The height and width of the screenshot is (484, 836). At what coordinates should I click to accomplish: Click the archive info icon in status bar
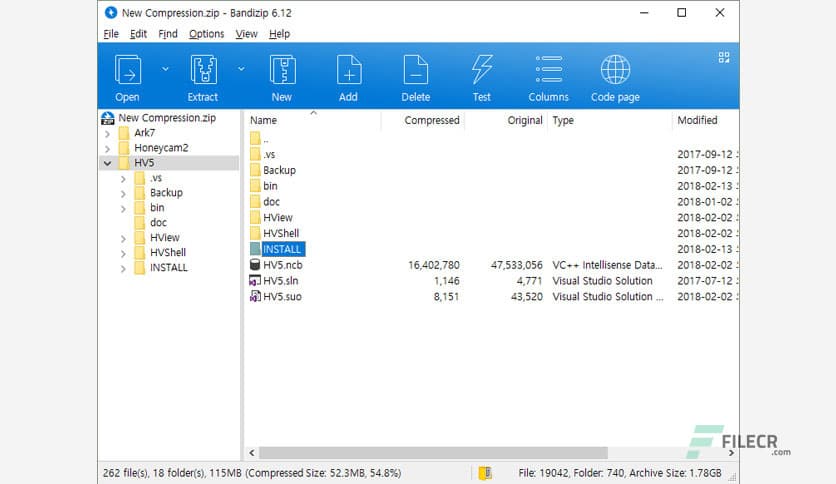[x=485, y=473]
